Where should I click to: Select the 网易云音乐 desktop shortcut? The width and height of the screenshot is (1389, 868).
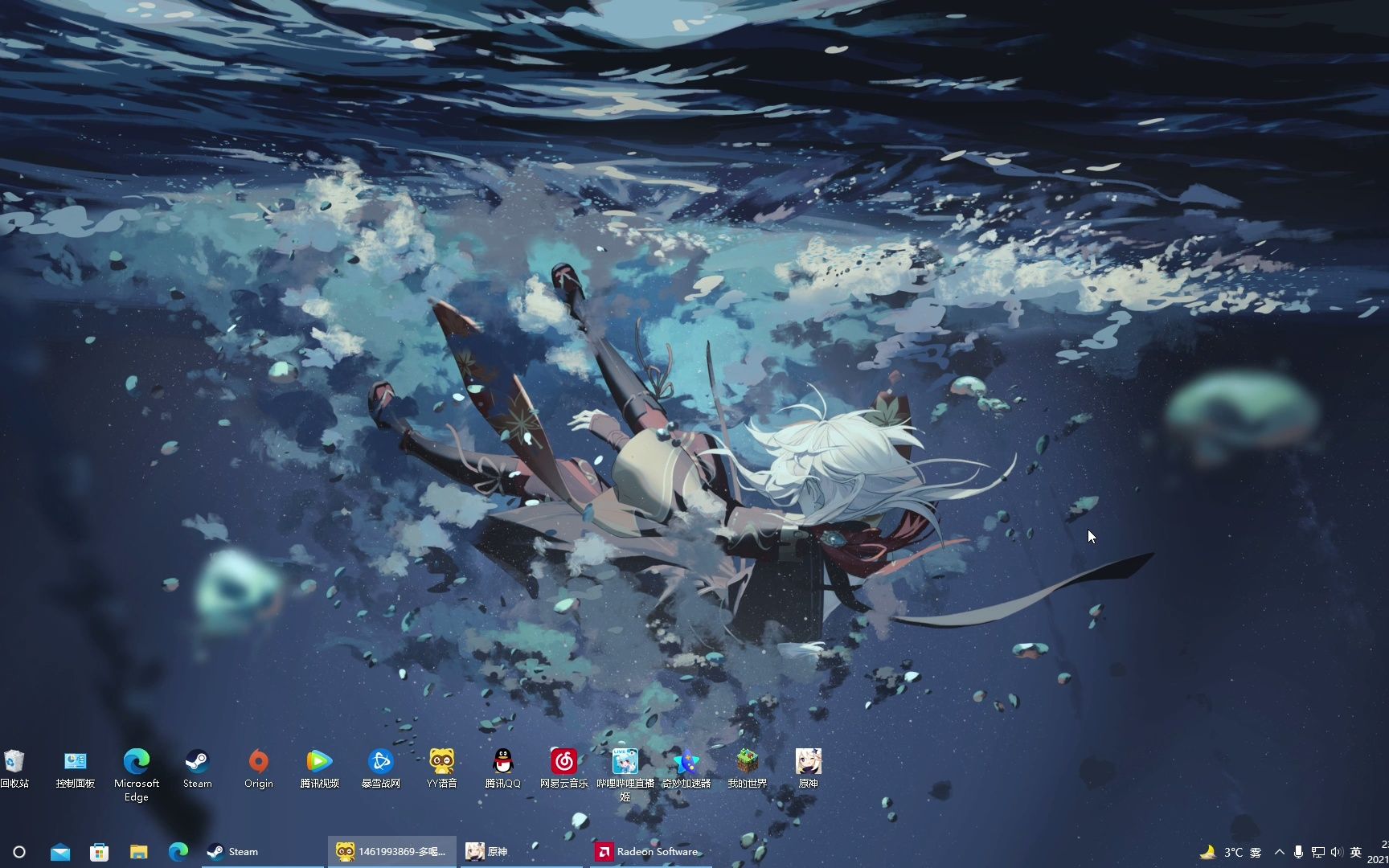coord(563,768)
